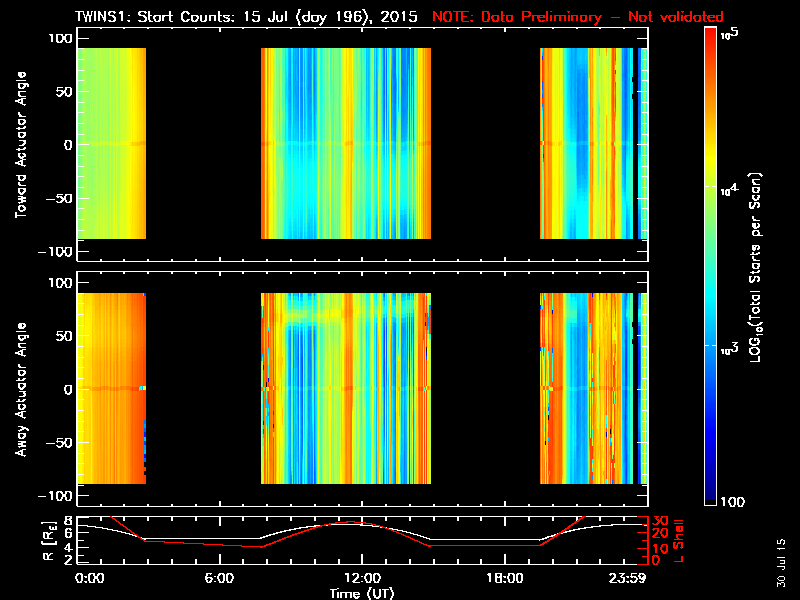This screenshot has width=800, height=600.
Task: Click the 'R [RE]' axis label
Action: coord(49,541)
